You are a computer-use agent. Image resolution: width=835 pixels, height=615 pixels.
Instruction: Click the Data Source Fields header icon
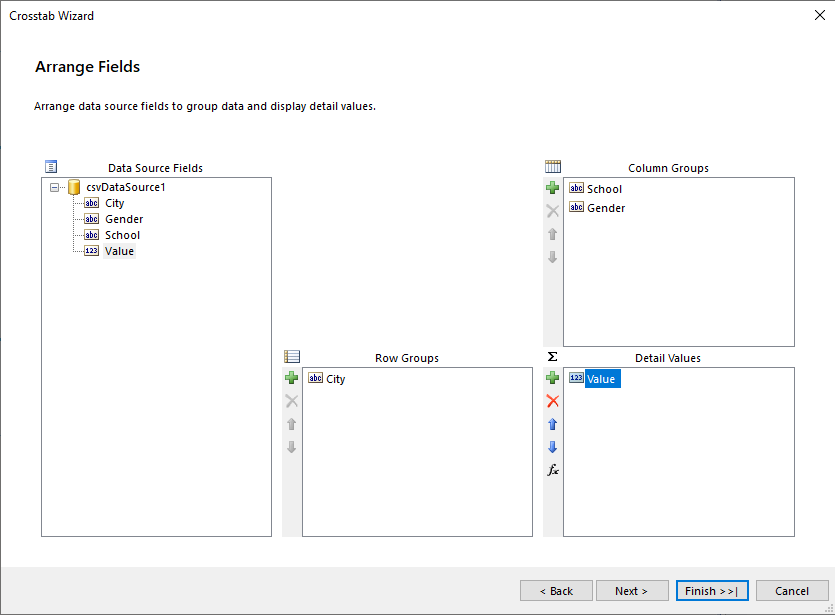pyautogui.click(x=52, y=166)
